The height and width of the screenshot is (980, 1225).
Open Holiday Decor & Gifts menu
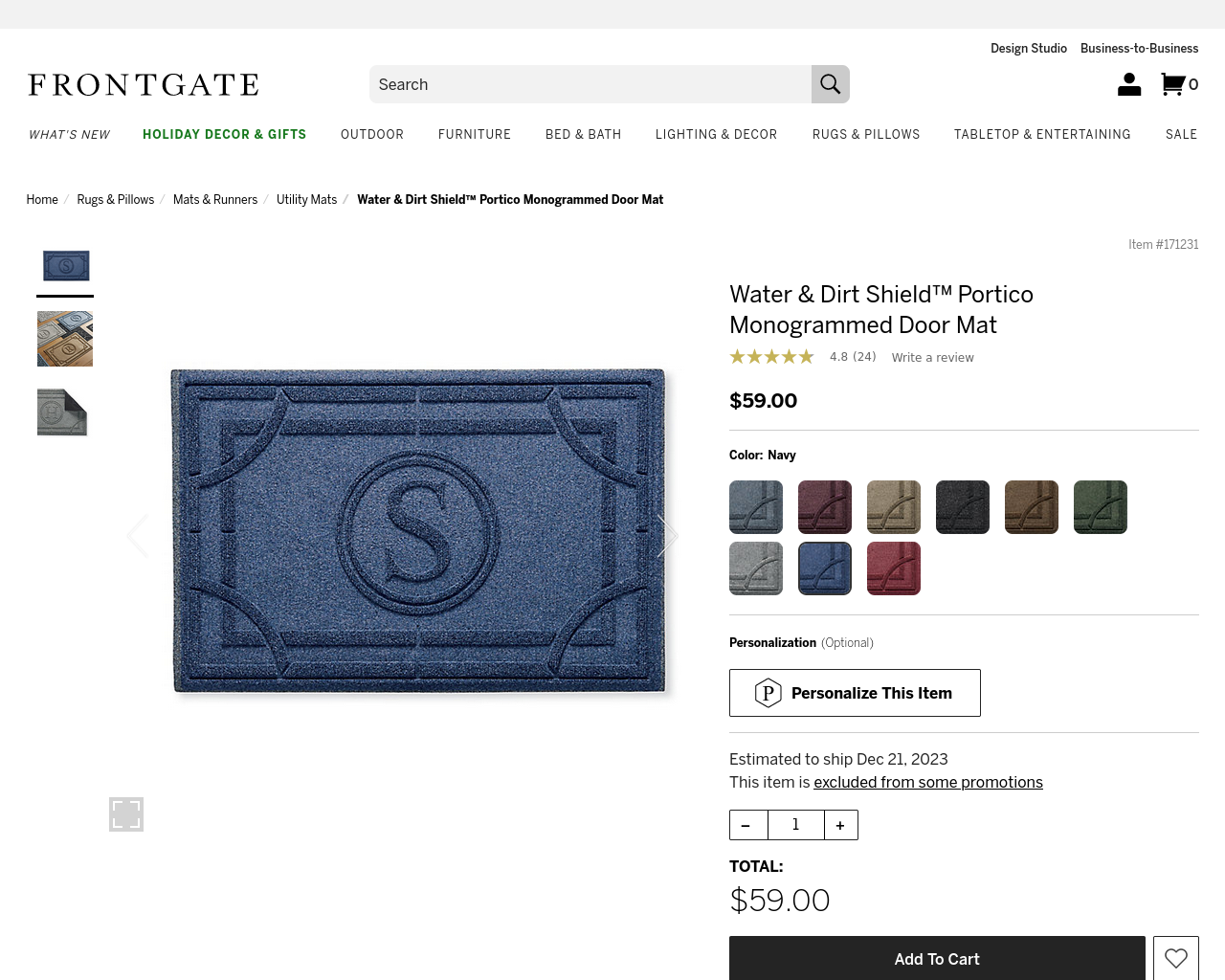tap(224, 135)
